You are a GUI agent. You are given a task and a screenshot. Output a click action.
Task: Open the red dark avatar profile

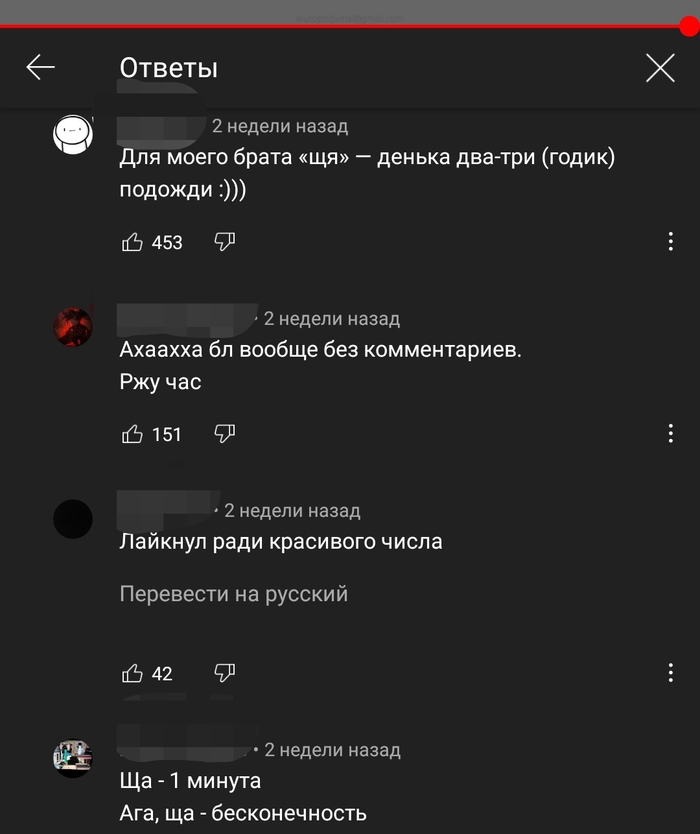[x=73, y=327]
